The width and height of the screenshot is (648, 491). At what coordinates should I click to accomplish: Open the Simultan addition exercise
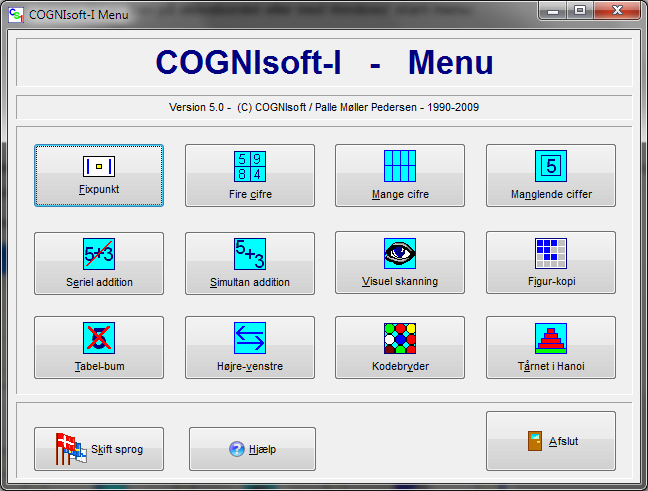click(x=250, y=263)
